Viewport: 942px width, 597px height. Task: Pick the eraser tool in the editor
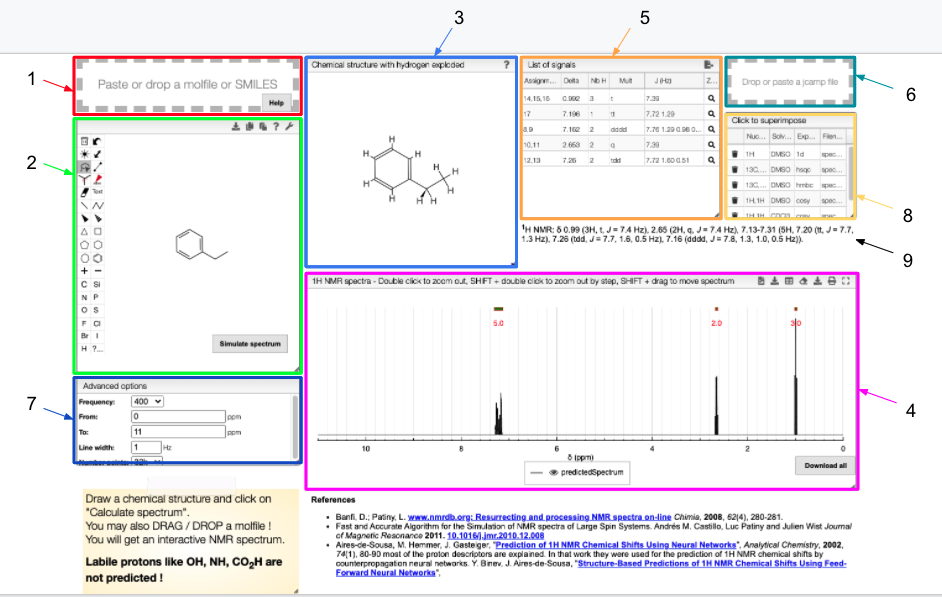pyautogui.click(x=84, y=192)
